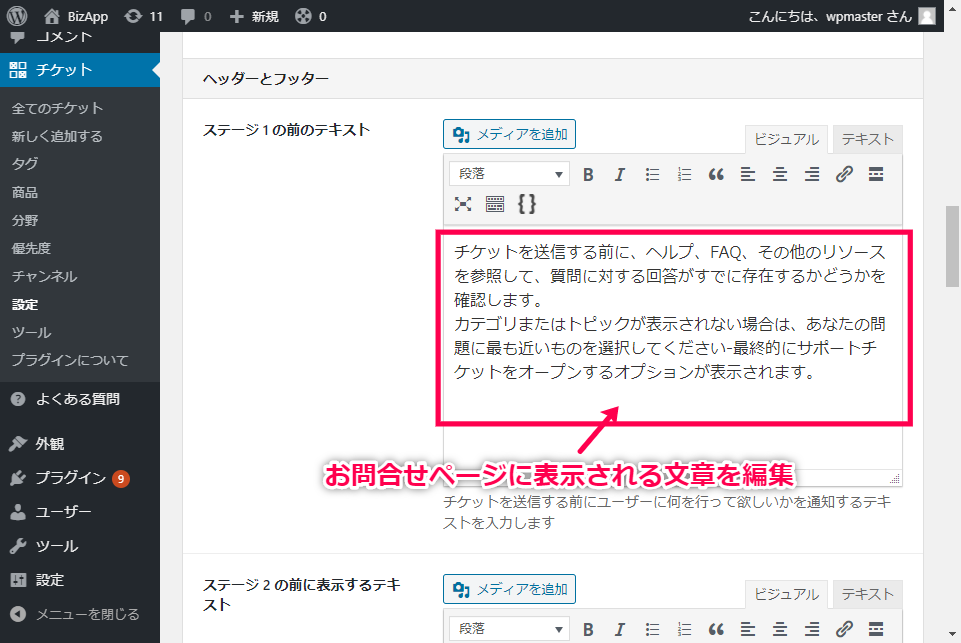
Task: Click the ticket count icon showing 0
Action: point(311,17)
